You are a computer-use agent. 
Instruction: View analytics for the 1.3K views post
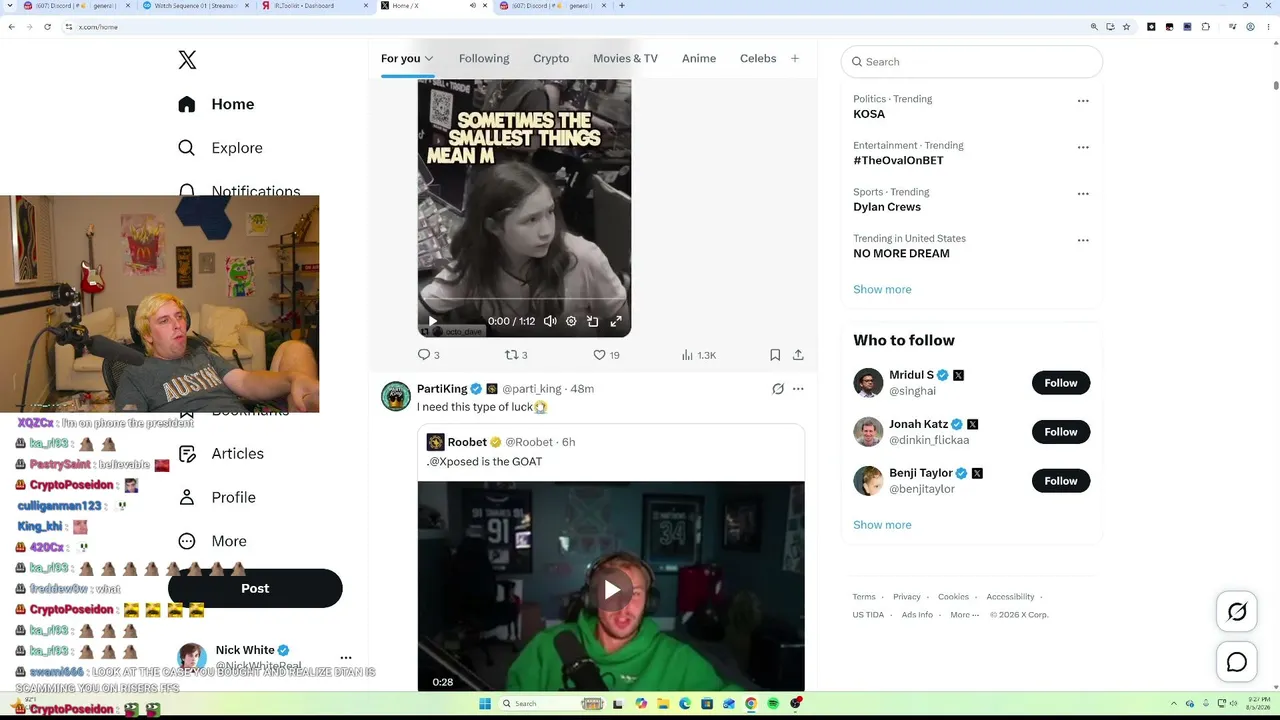tap(698, 355)
